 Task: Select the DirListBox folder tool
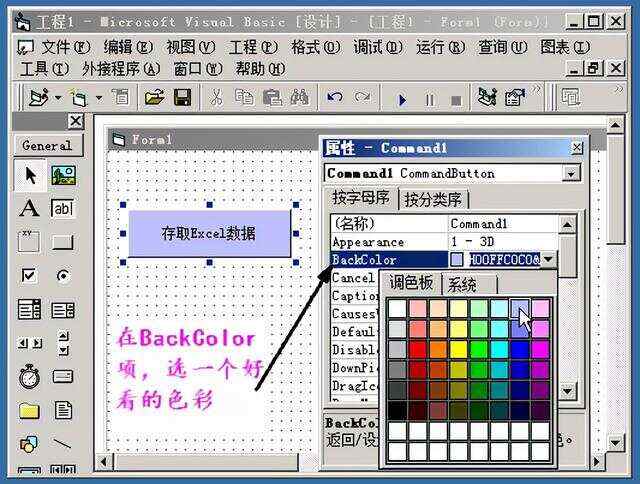tap(29, 411)
